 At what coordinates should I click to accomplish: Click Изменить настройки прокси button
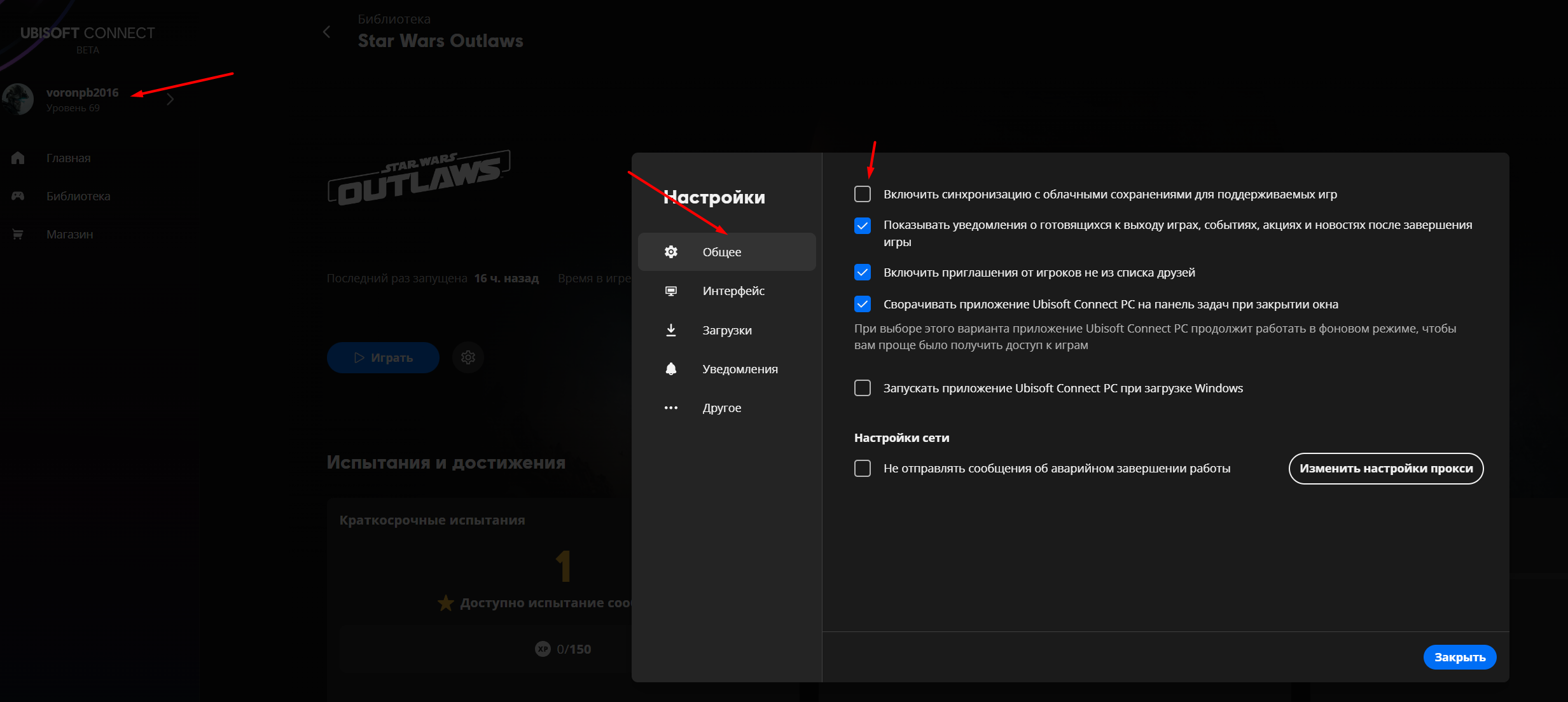(1385, 469)
